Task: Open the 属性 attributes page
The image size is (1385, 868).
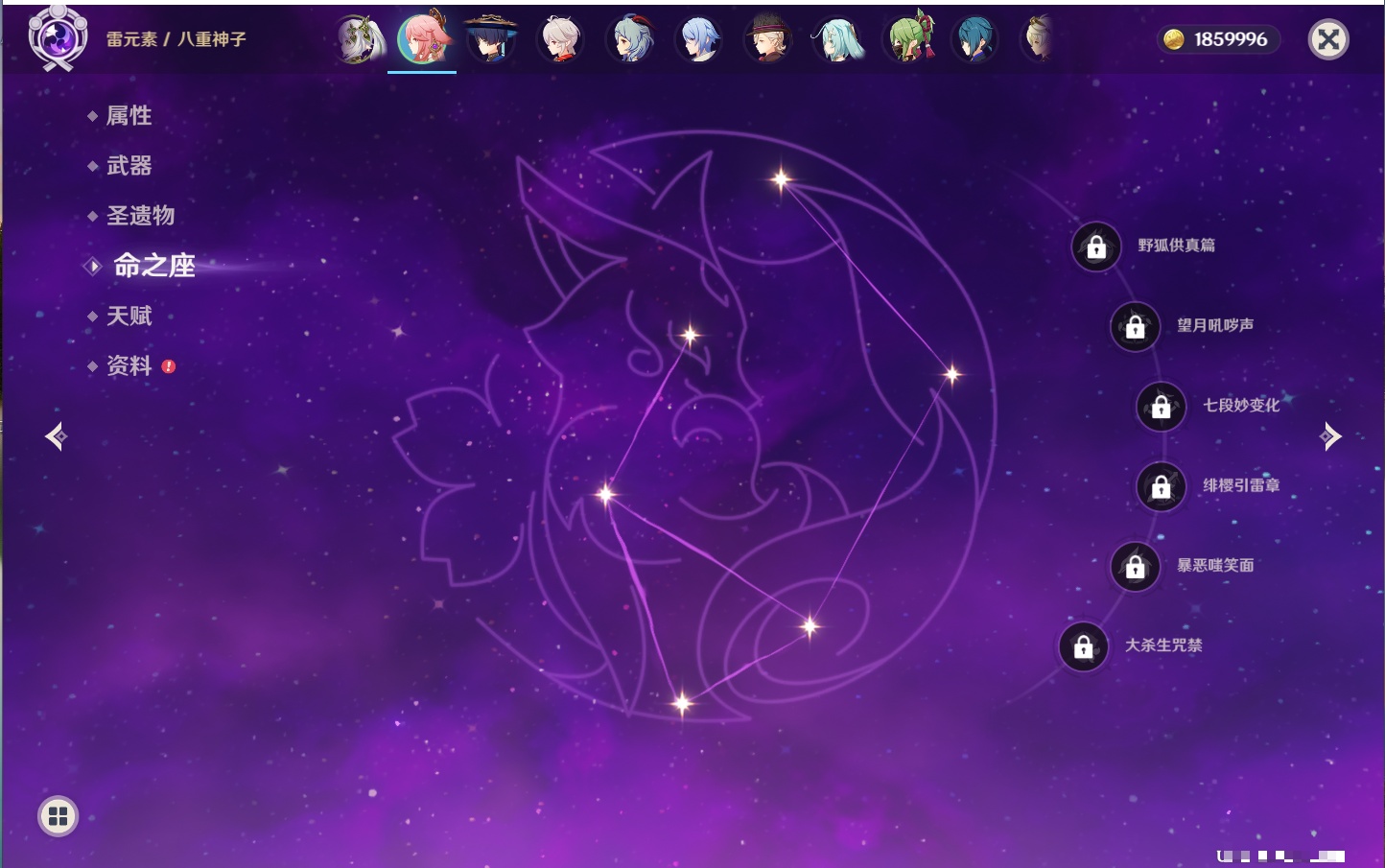Action: coord(129,116)
